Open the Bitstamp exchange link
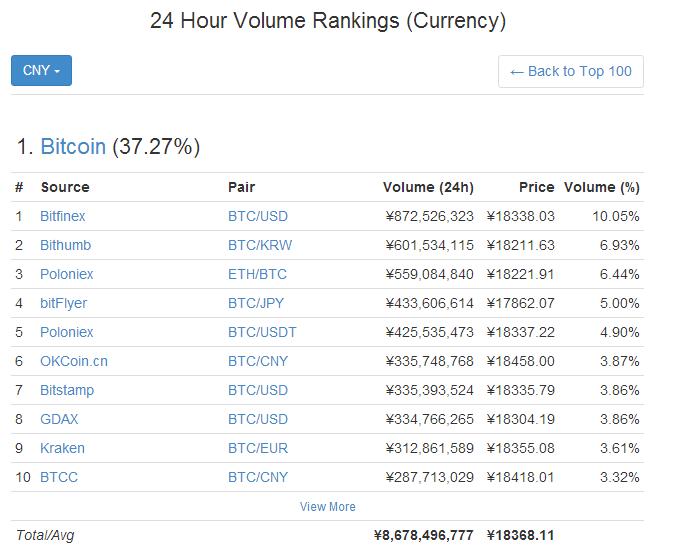The width and height of the screenshot is (681, 548). click(x=67, y=390)
